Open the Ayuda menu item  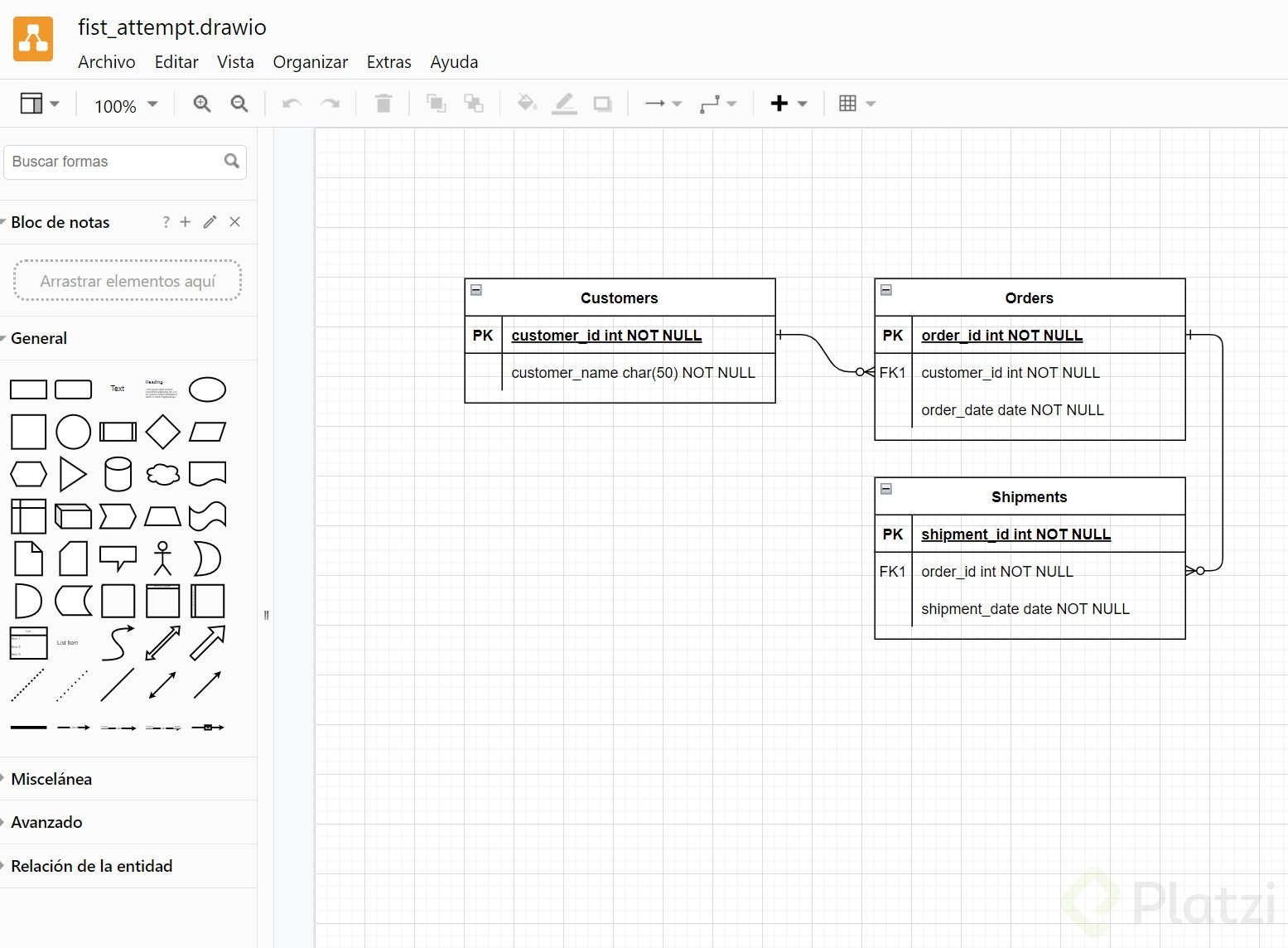(454, 61)
